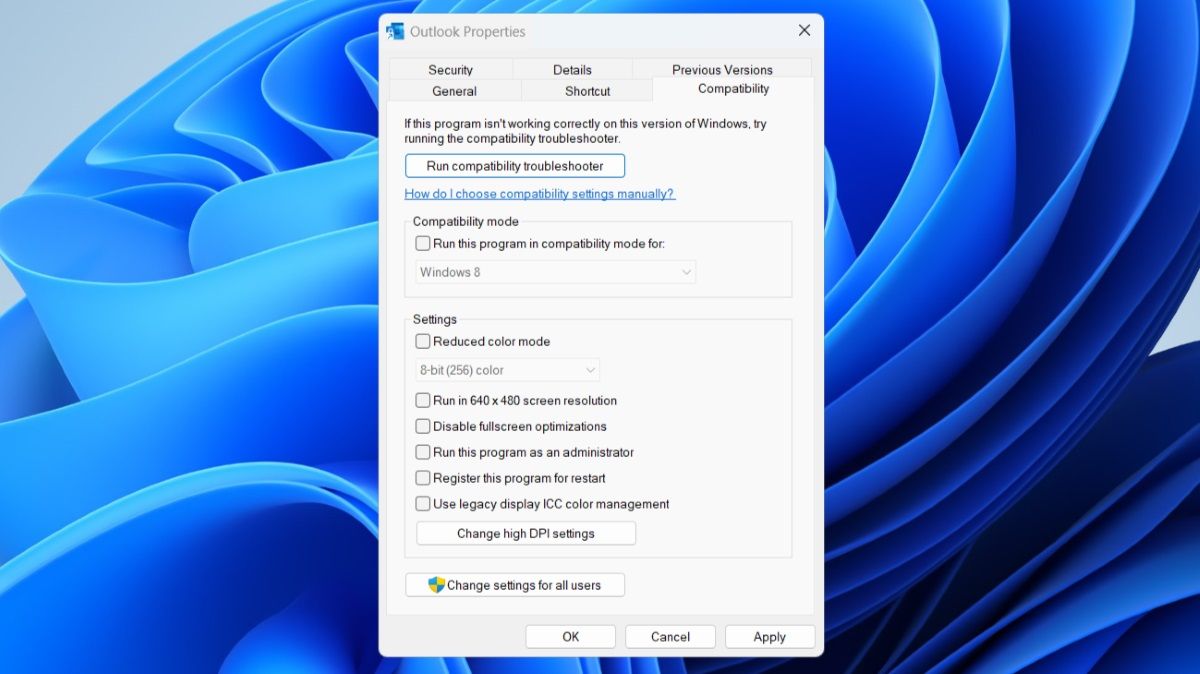Check Disable fullscreen optimizations
1200x674 pixels.
(423, 426)
